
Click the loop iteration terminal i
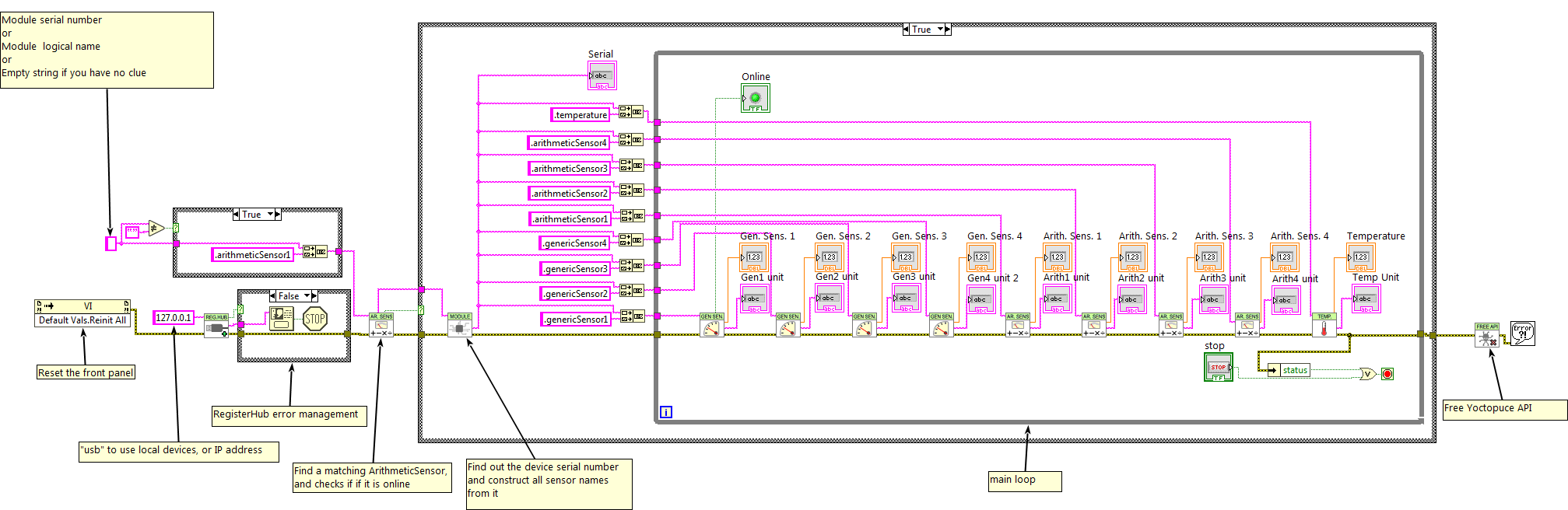point(666,412)
